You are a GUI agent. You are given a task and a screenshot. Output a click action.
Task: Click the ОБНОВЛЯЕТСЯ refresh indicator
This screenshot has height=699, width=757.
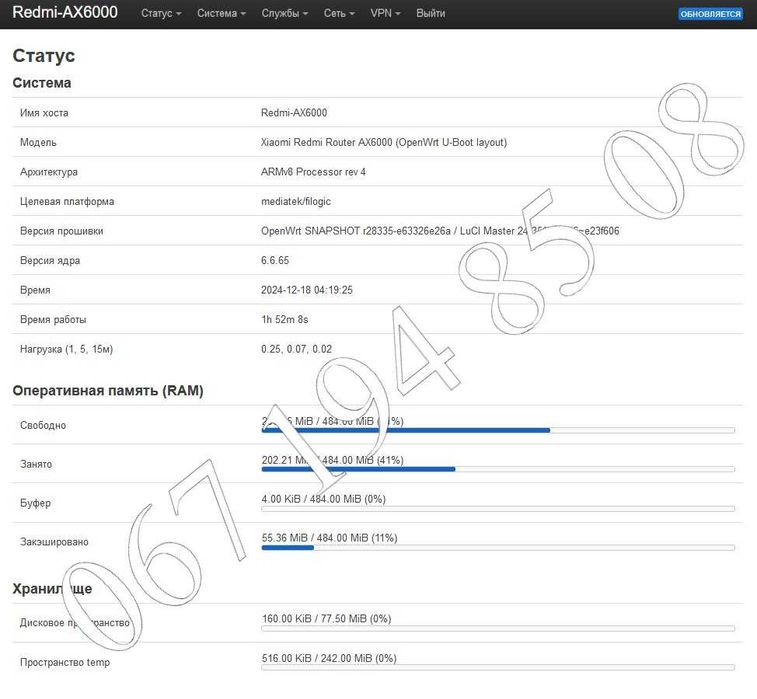[710, 14]
